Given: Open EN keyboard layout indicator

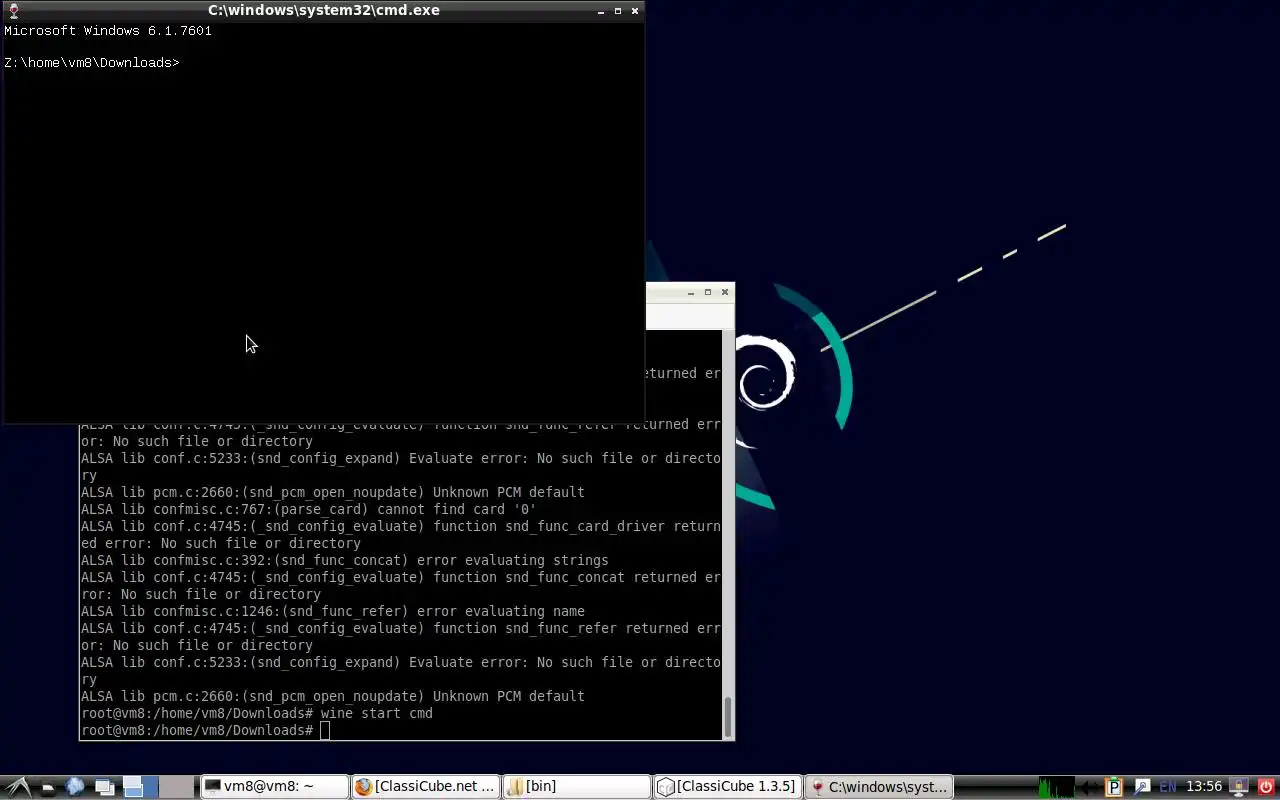Looking at the screenshot, I should pos(1167,787).
